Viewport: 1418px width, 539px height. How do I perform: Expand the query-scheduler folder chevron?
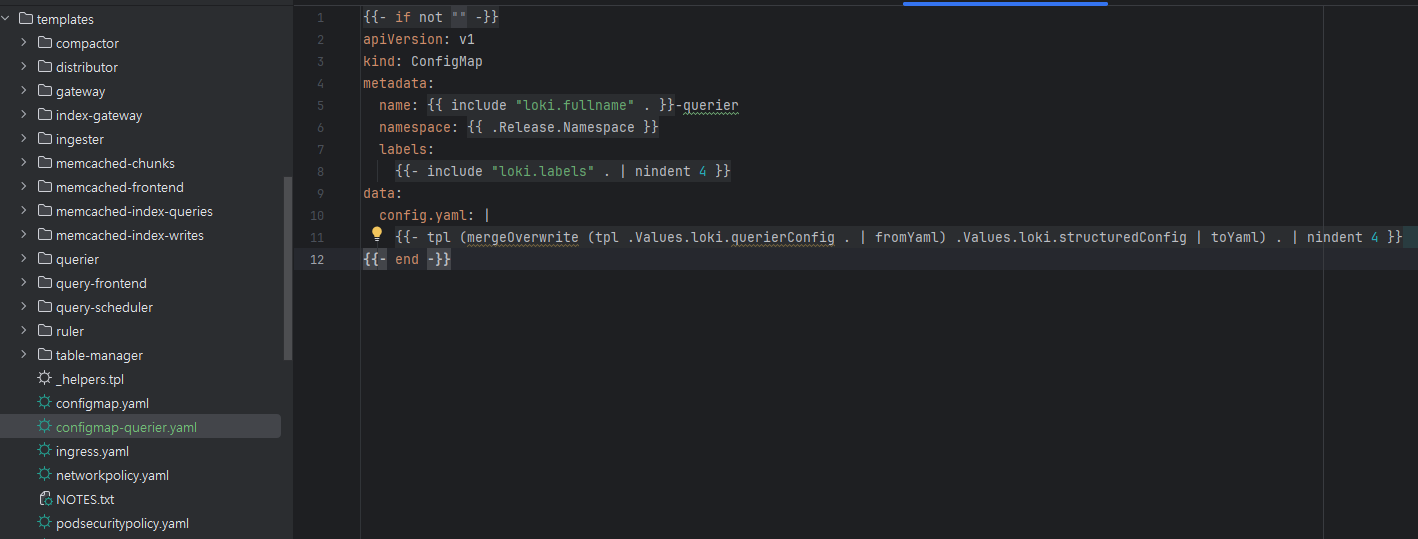[x=24, y=307]
